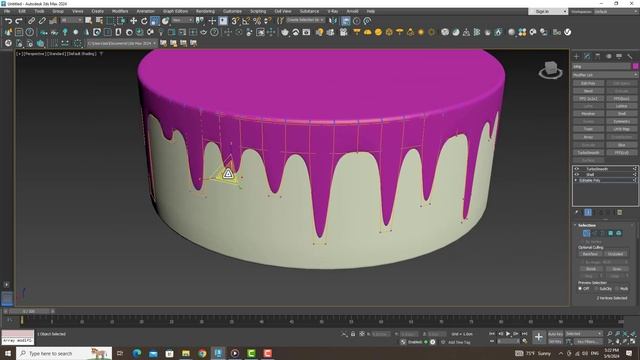Click the Play Animation button
The image size is (640, 360).
[508, 334]
